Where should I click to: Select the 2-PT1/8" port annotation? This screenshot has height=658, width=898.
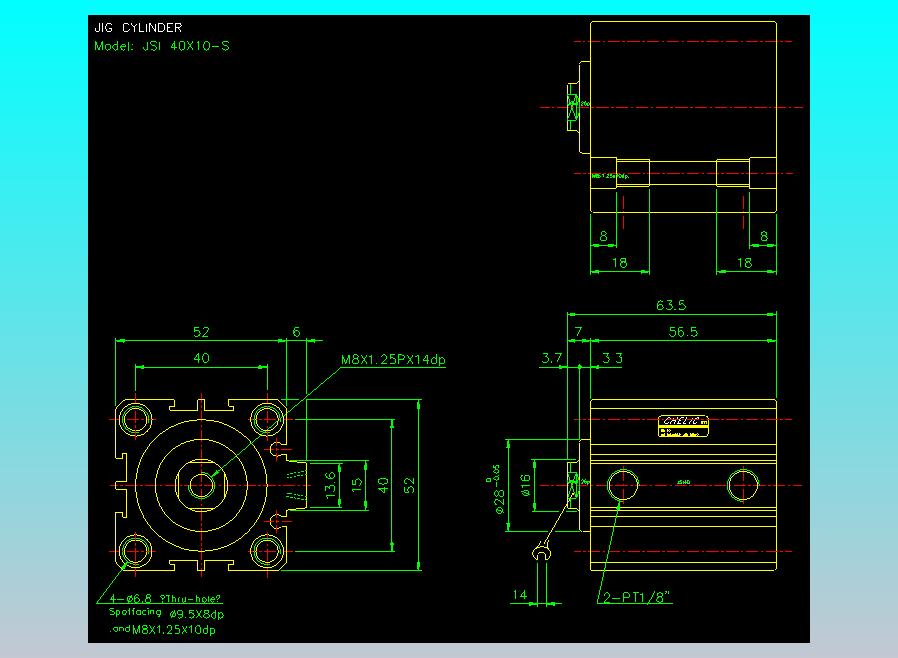click(x=637, y=597)
